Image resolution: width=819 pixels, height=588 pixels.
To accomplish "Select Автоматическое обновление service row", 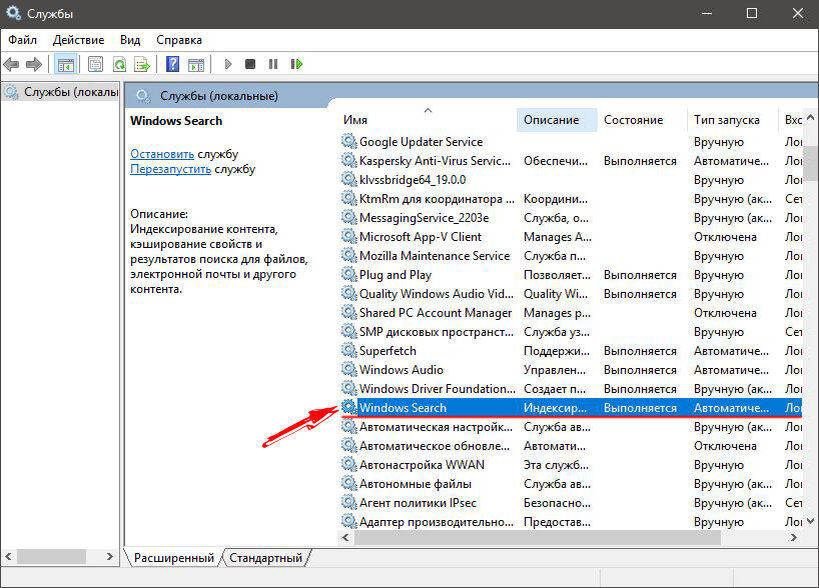I will coord(571,446).
